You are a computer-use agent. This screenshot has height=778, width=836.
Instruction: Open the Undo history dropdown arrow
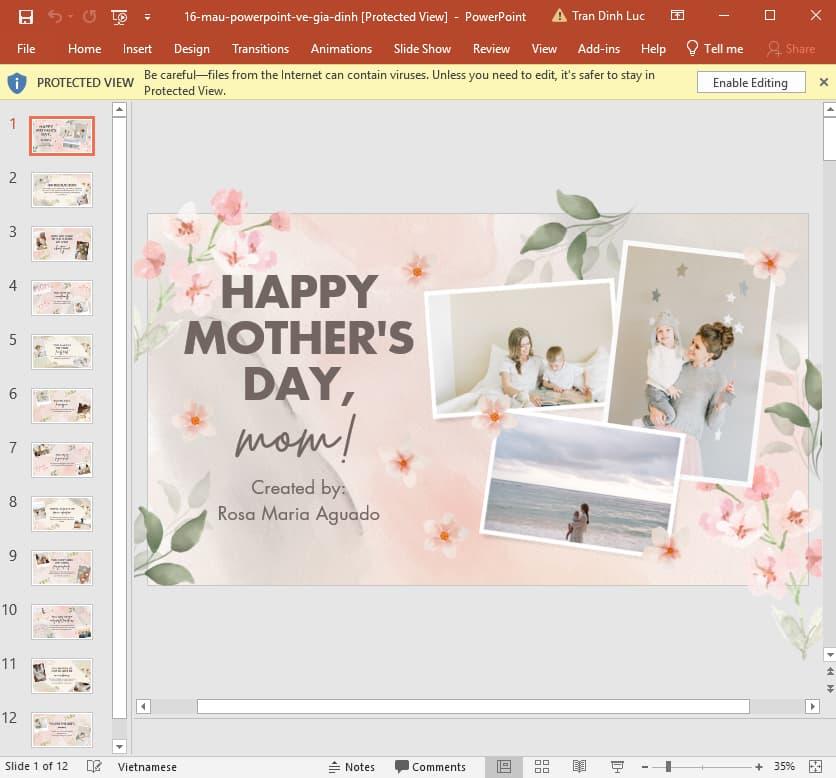click(x=68, y=17)
